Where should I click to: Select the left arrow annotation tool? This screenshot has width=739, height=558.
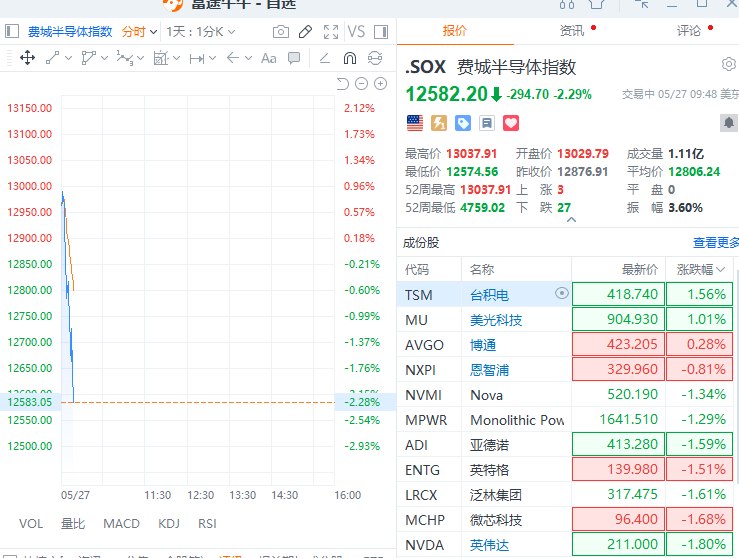(233, 58)
